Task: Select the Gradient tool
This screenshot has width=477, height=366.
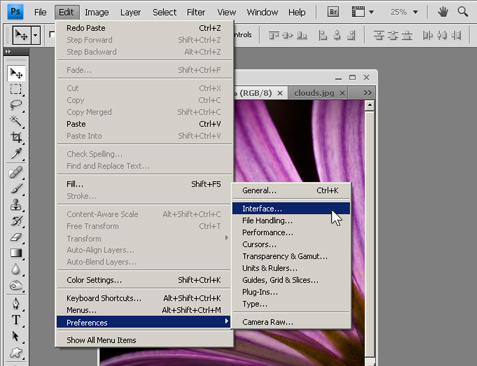Action: point(16,253)
